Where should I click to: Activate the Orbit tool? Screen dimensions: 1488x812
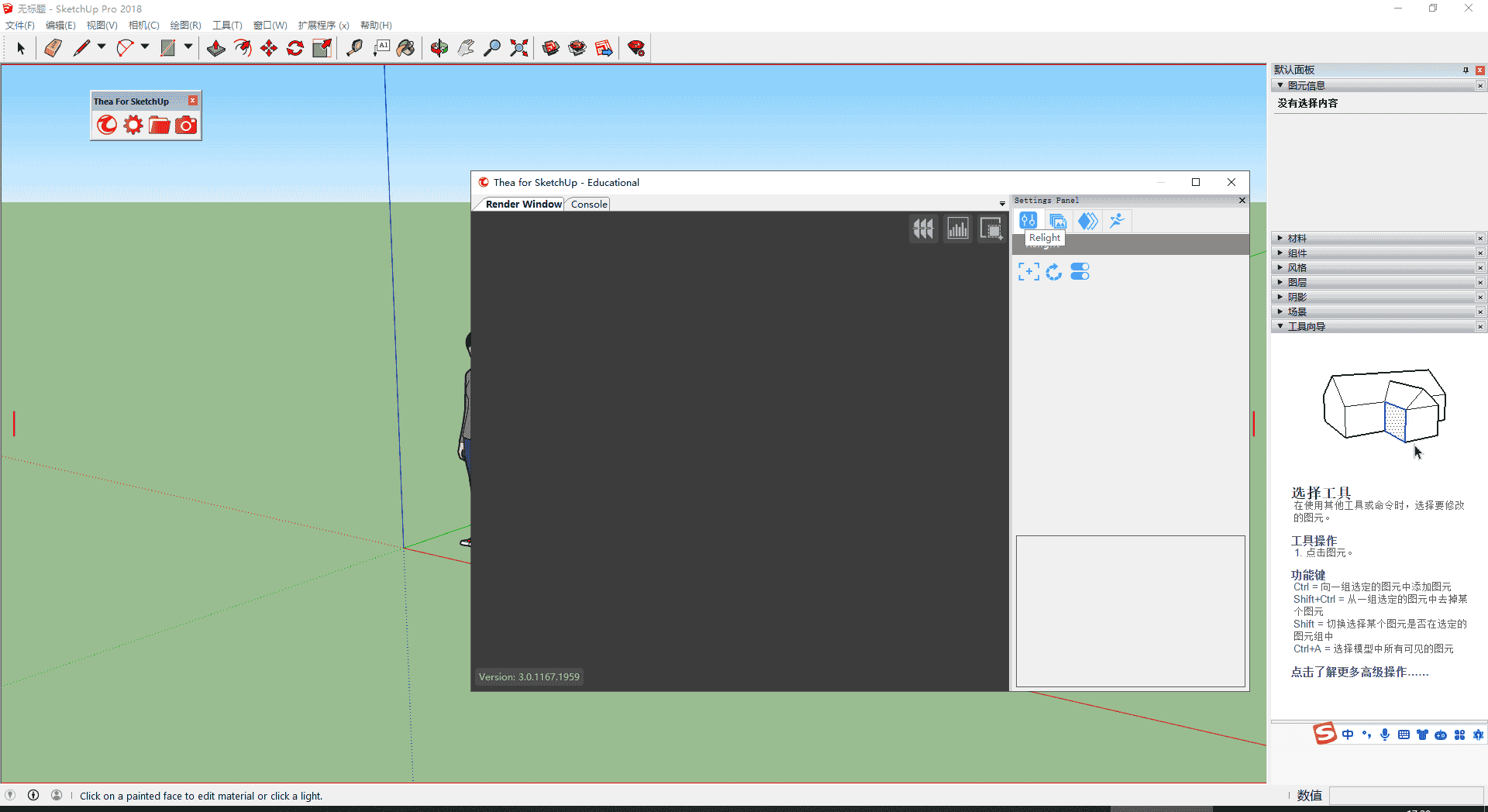(439, 48)
